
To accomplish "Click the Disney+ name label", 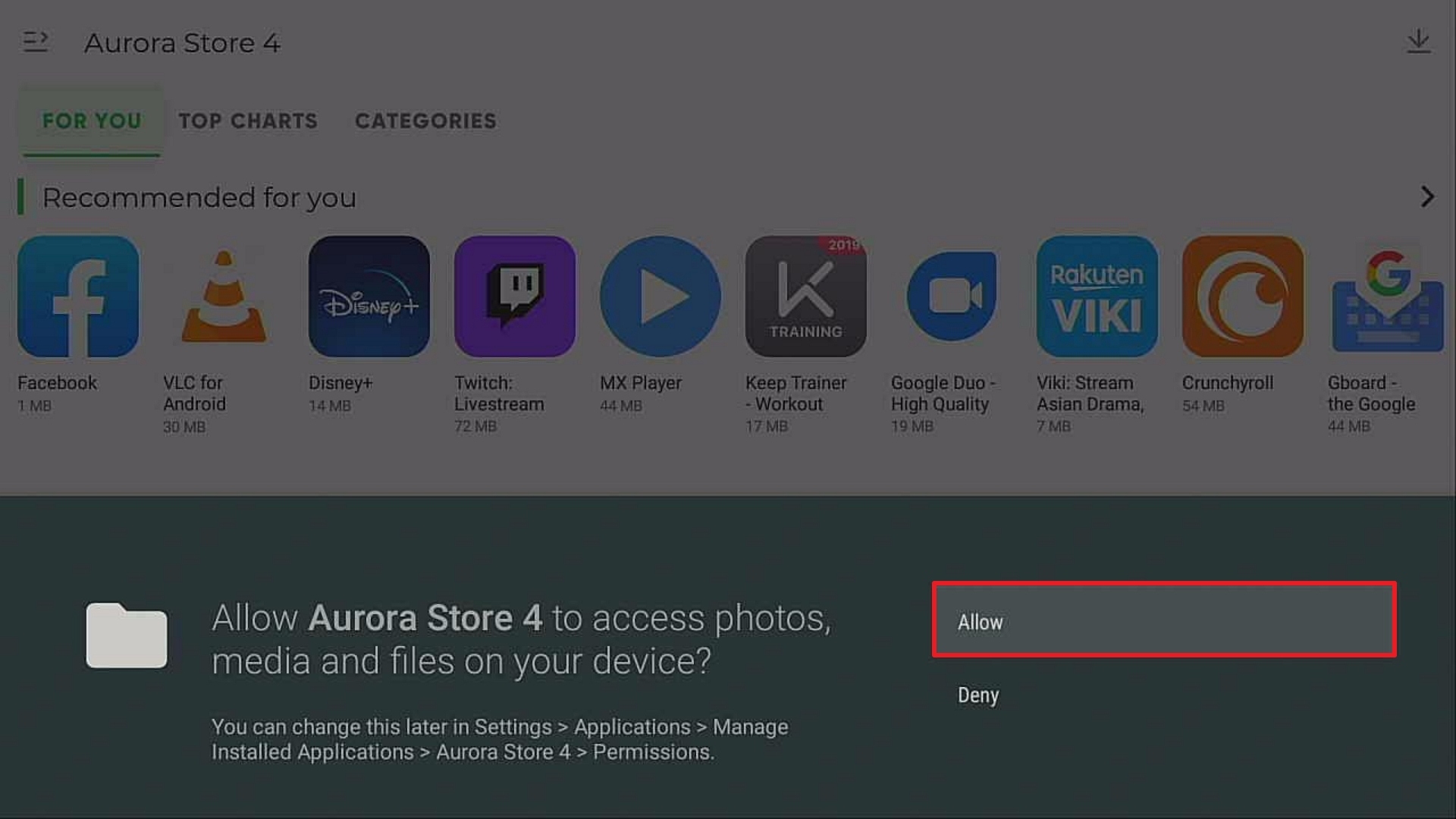I will [x=340, y=383].
